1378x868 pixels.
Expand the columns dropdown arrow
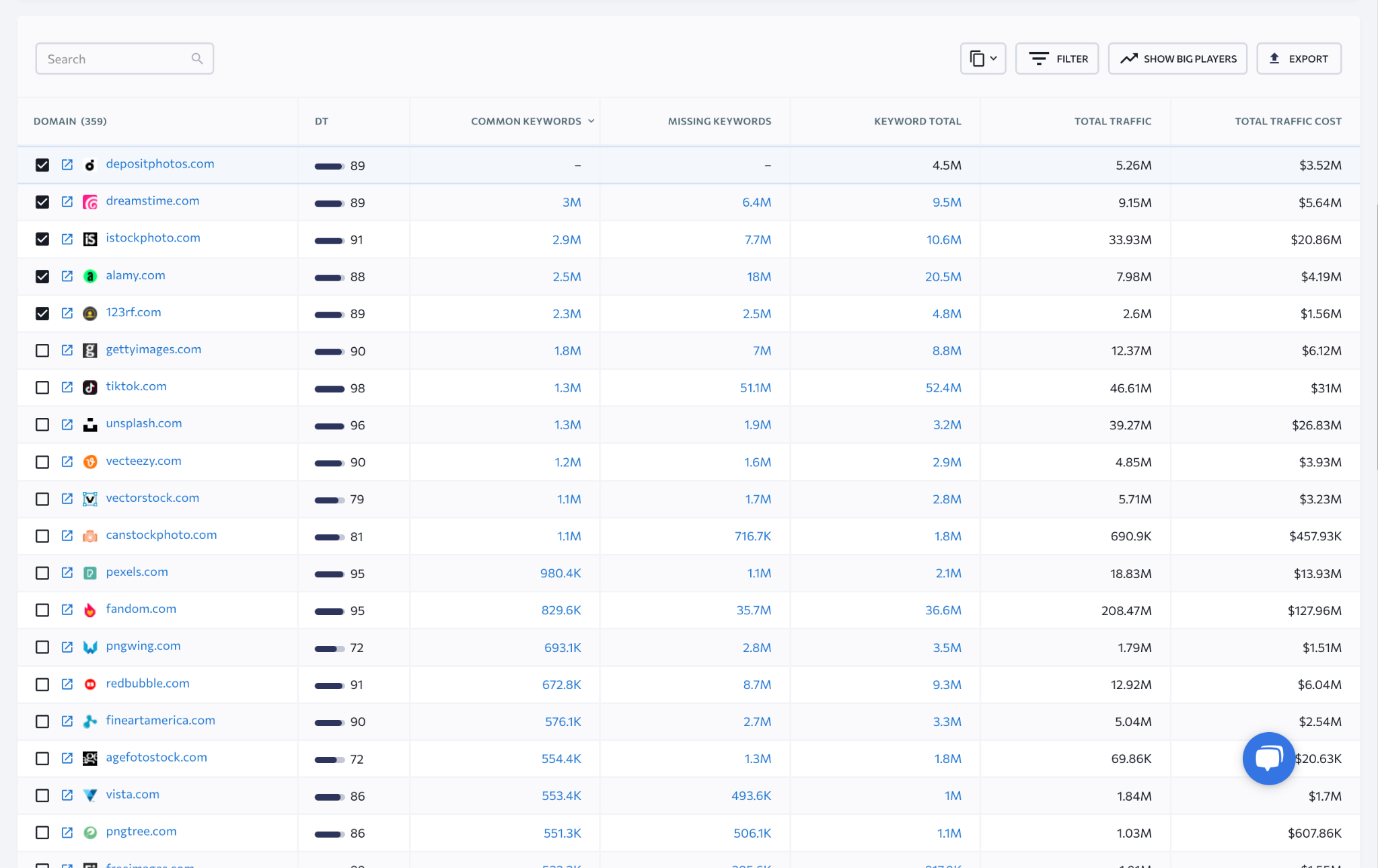[x=993, y=58]
